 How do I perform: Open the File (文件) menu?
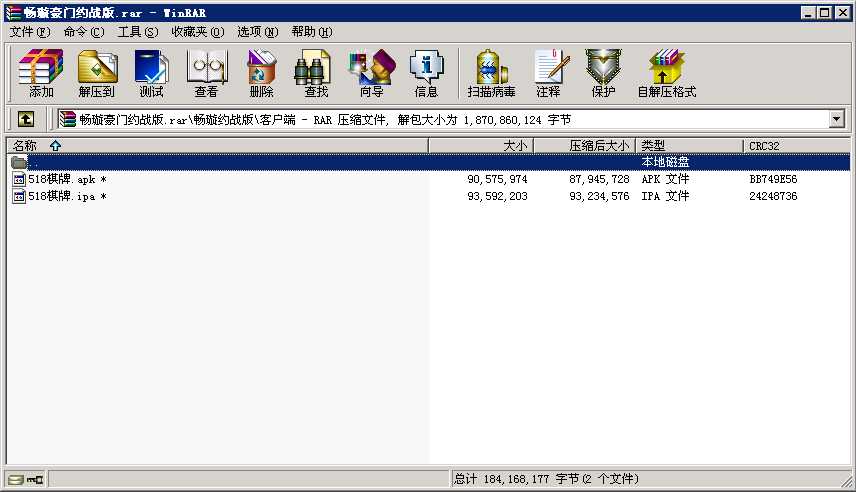pyautogui.click(x=30, y=32)
